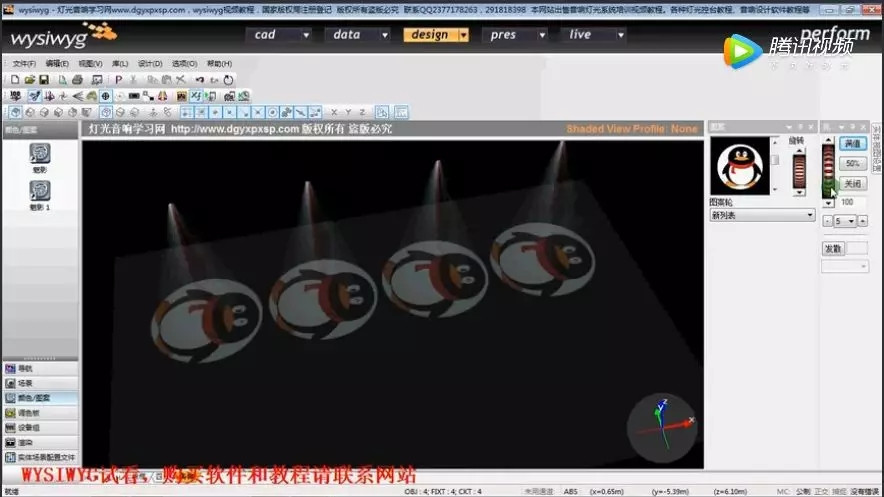Open the 调色板 sidebar panel

pos(41,413)
